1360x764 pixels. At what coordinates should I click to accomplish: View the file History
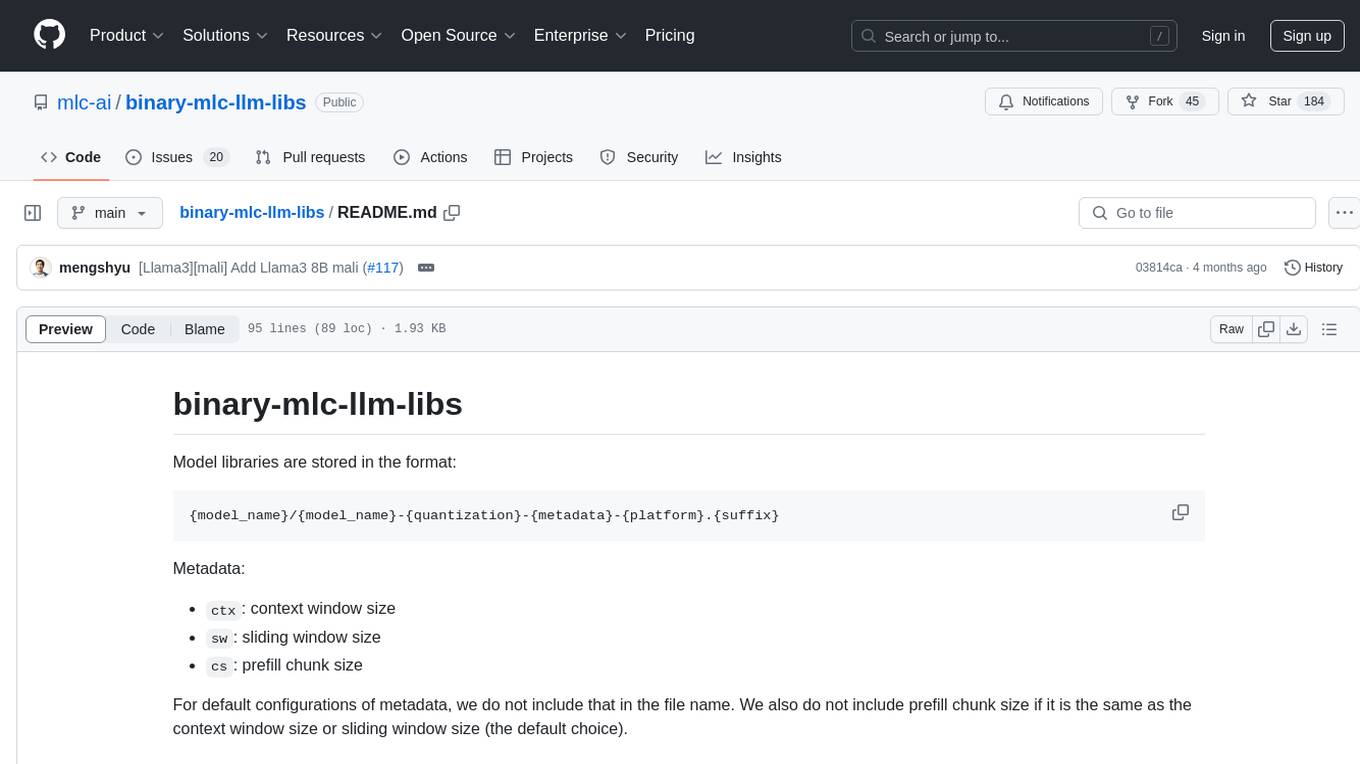(x=1313, y=267)
